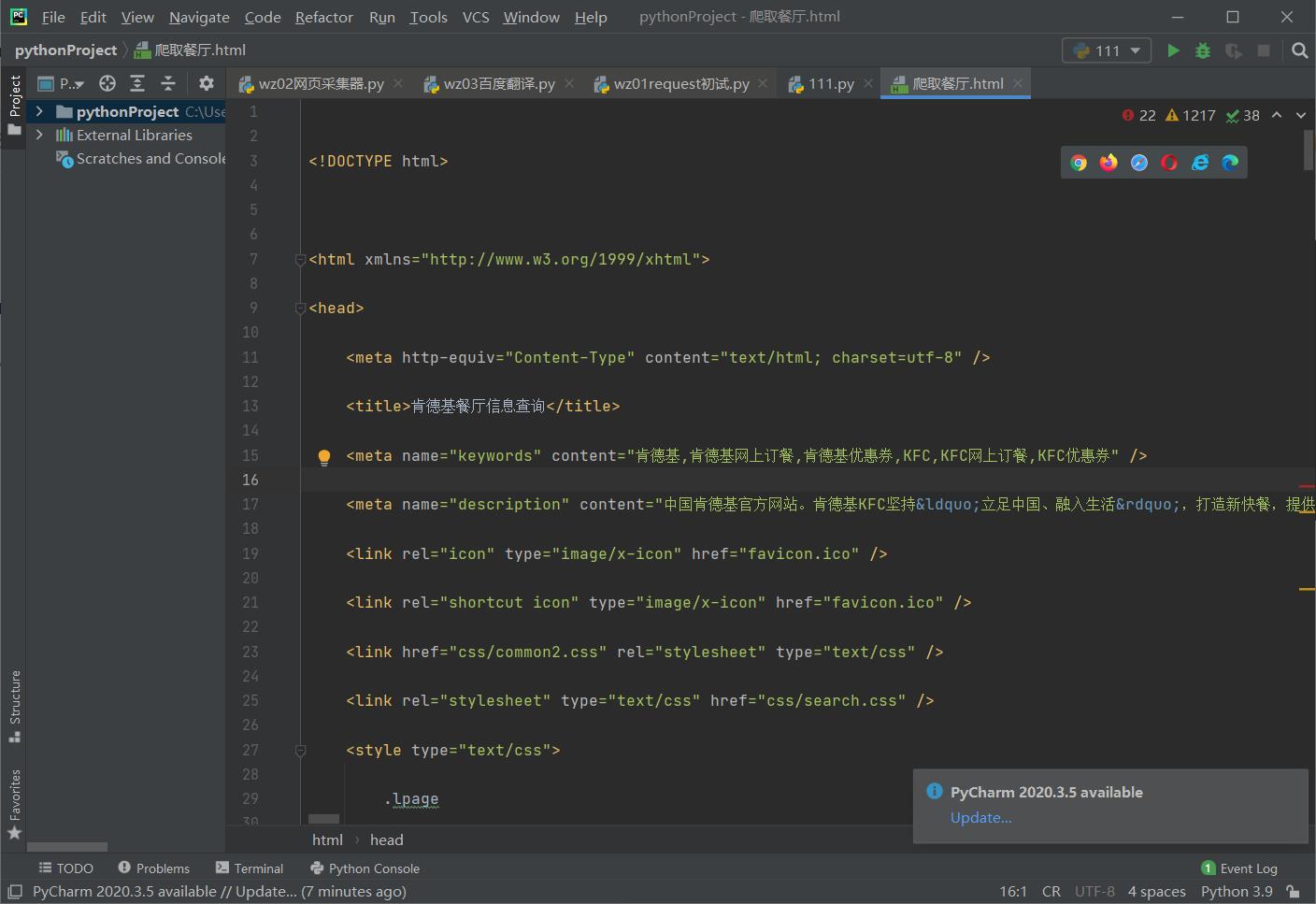Collapse the head tag fold marker
The height and width of the screenshot is (904, 1316).
pos(300,309)
